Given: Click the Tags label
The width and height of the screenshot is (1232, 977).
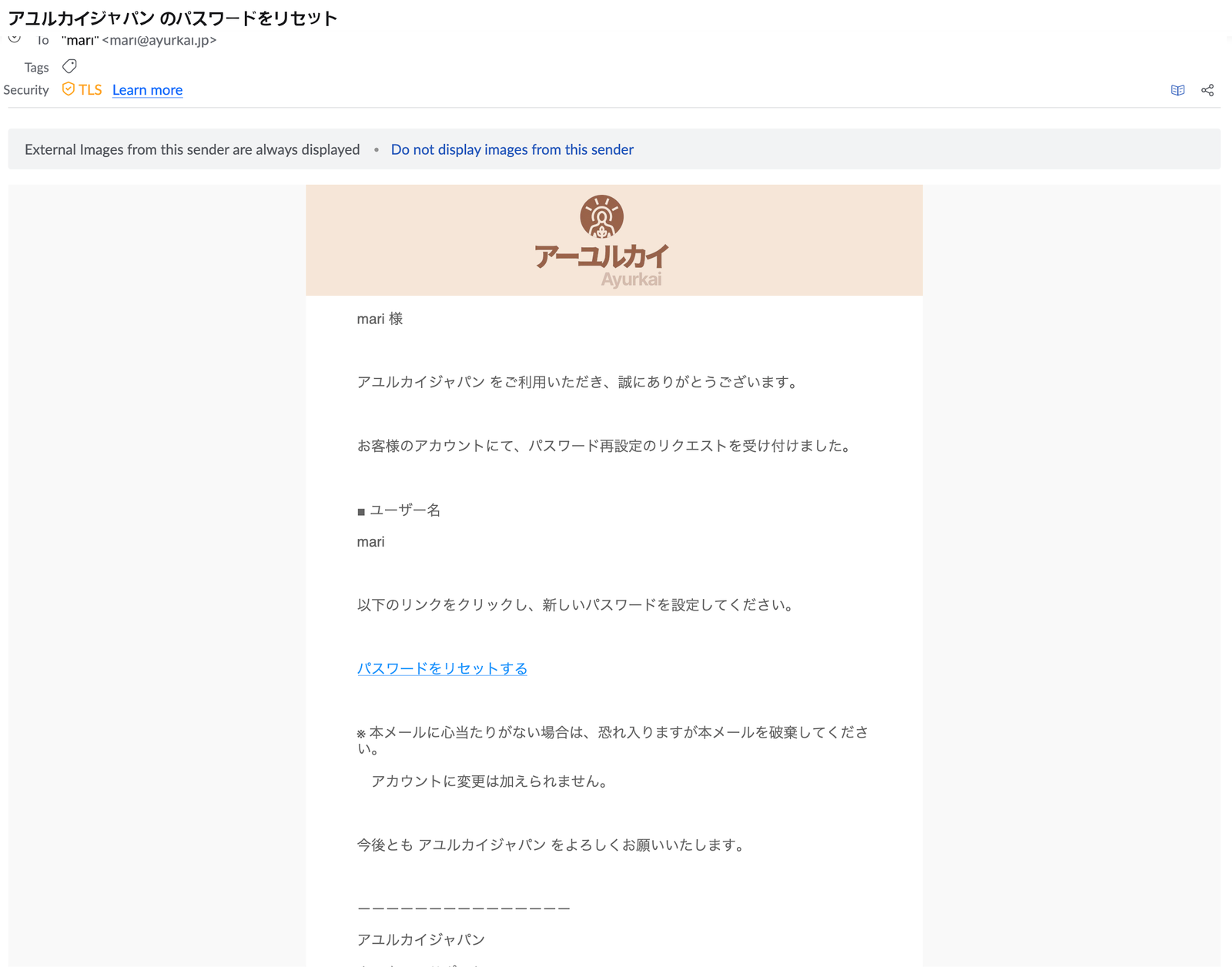Looking at the screenshot, I should point(36,68).
